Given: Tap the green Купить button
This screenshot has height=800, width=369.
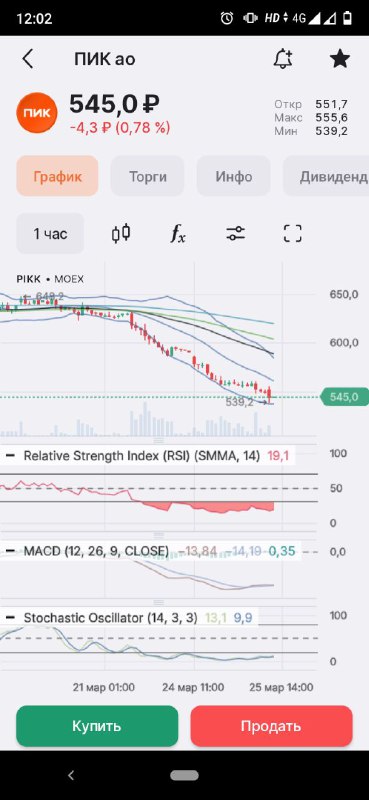Looking at the screenshot, I should [97, 726].
